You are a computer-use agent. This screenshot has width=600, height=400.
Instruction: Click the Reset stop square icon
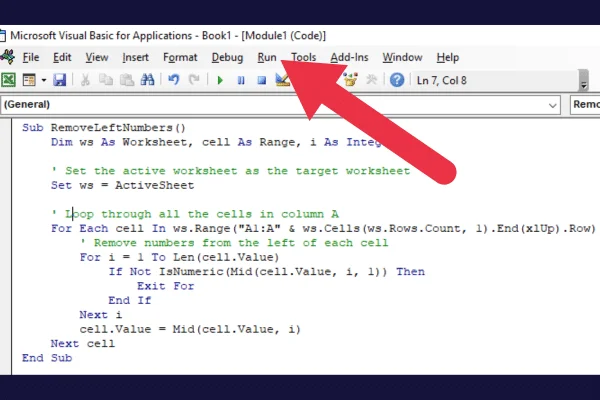point(262,80)
